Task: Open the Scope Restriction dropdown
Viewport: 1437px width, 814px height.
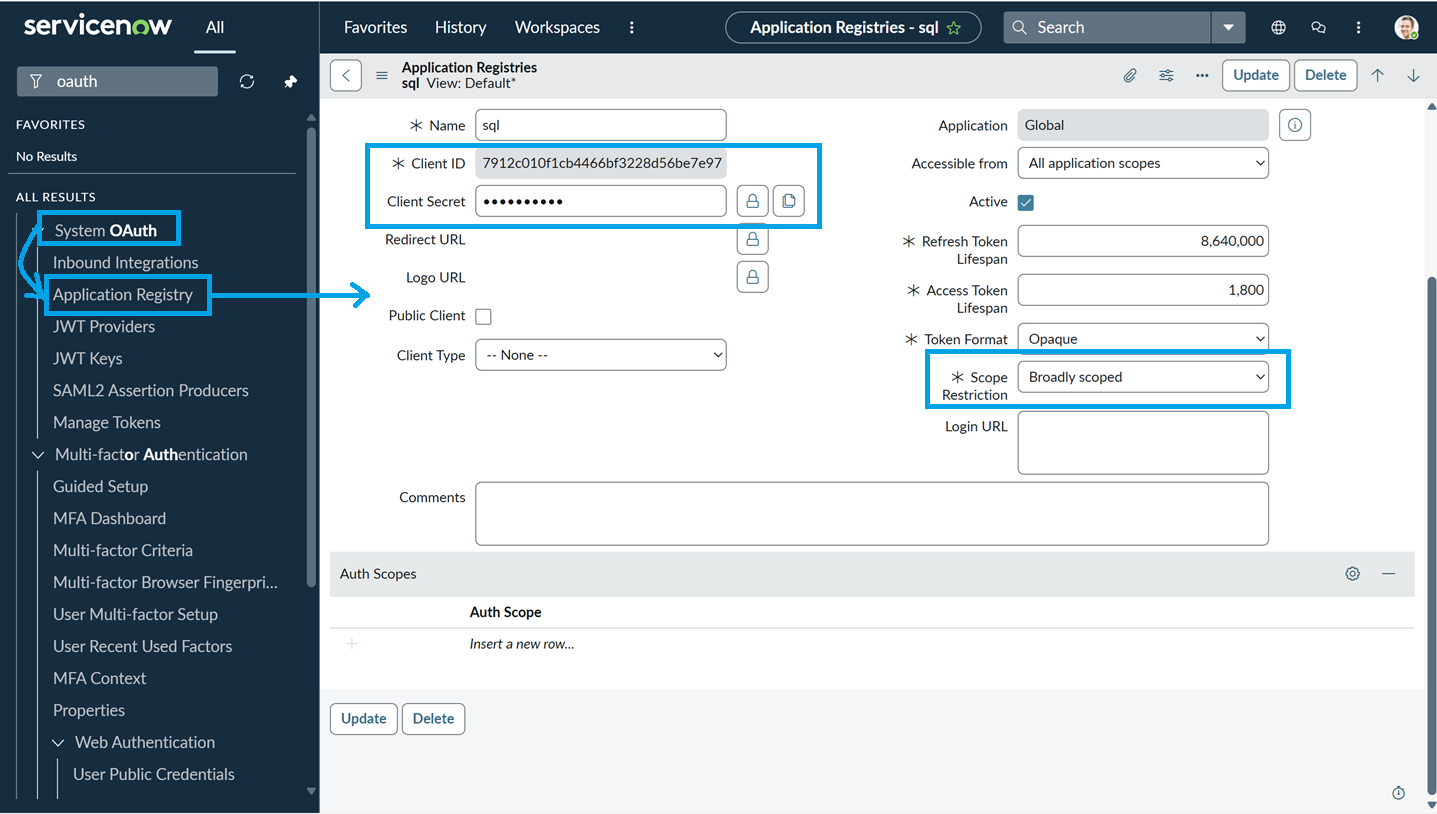Action: click(1143, 377)
